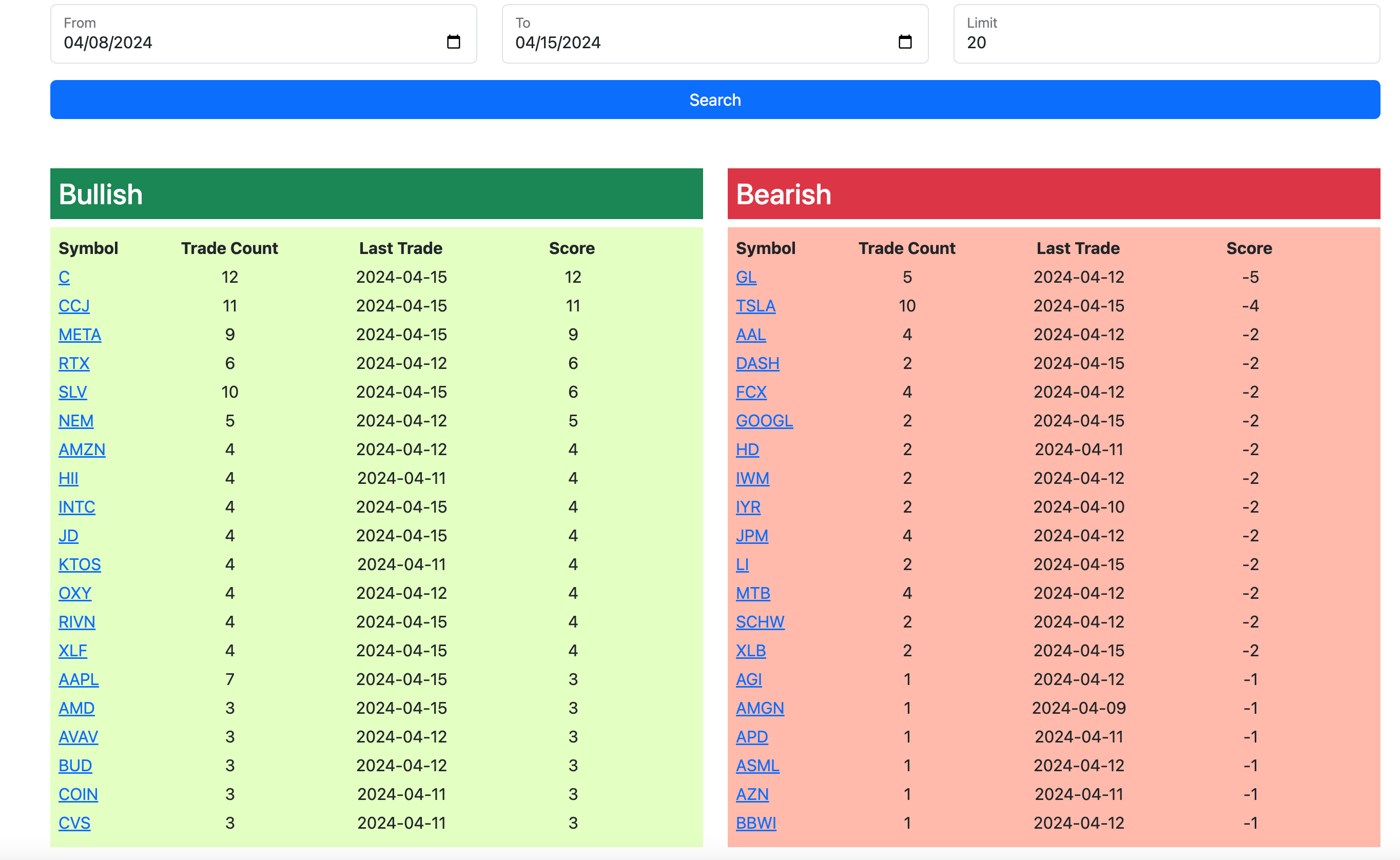Open the CCJ symbol link
Screen dimensions: 1400x860
tap(74, 306)
